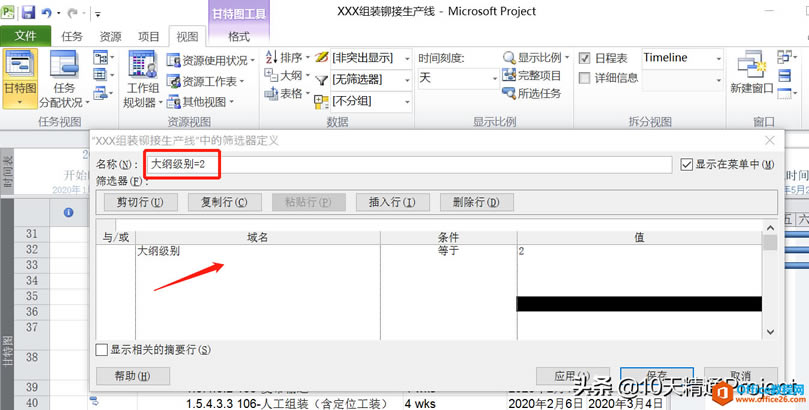Click the highlight marker icon

[321, 57]
